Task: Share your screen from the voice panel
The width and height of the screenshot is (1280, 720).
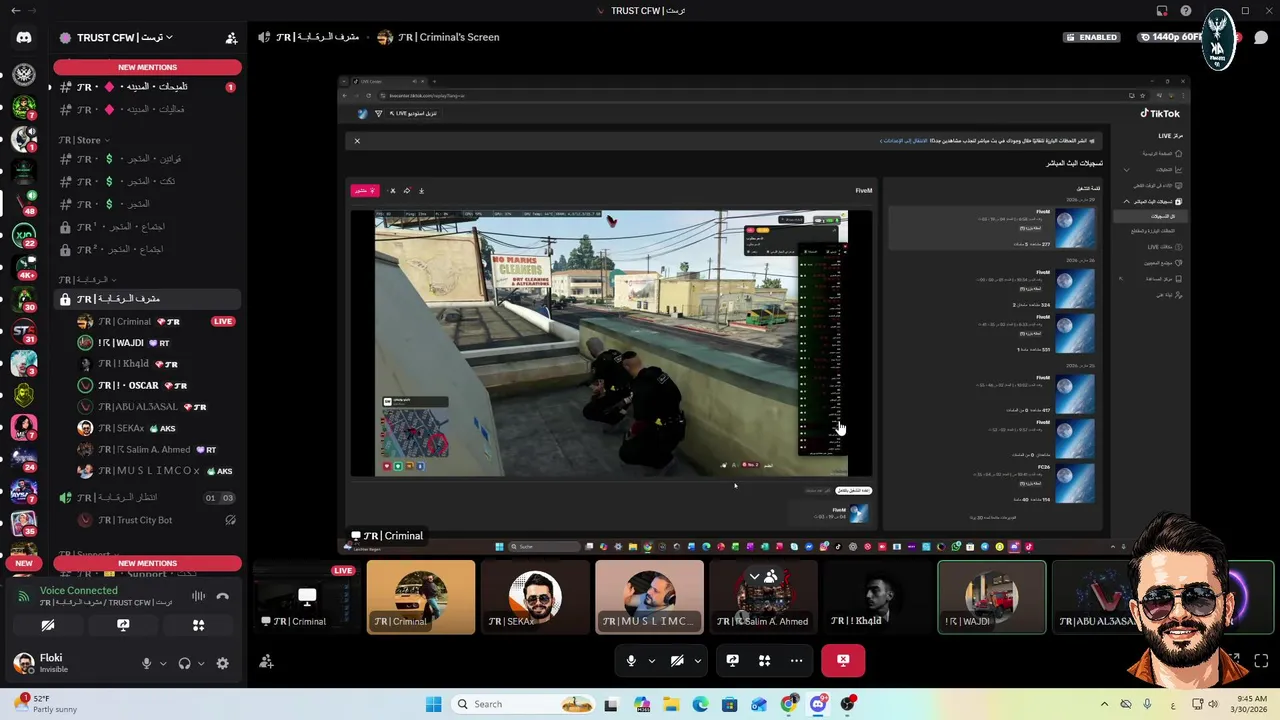Action: click(x=123, y=625)
